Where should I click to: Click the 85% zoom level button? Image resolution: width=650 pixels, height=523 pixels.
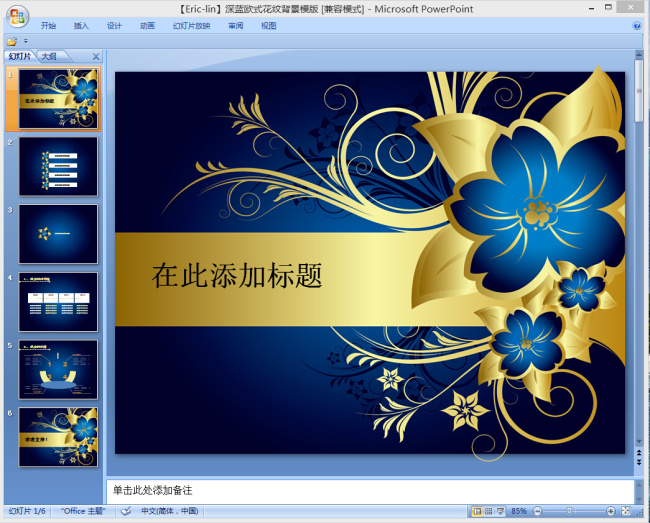pos(519,511)
